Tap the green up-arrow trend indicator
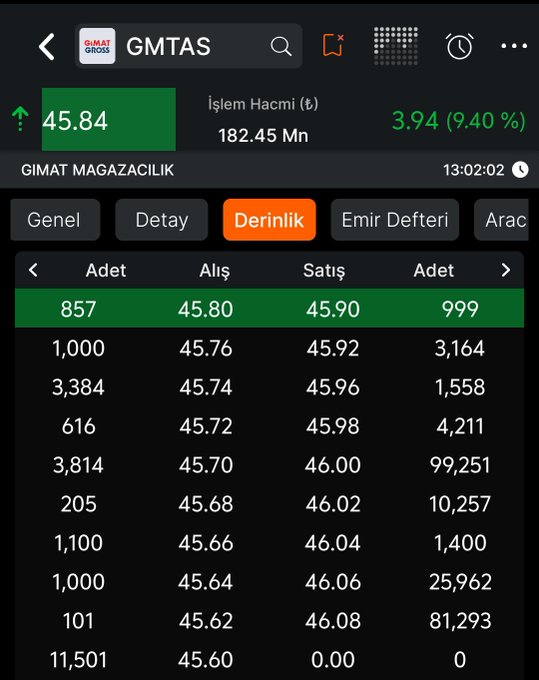This screenshot has height=680, width=539. (20, 119)
